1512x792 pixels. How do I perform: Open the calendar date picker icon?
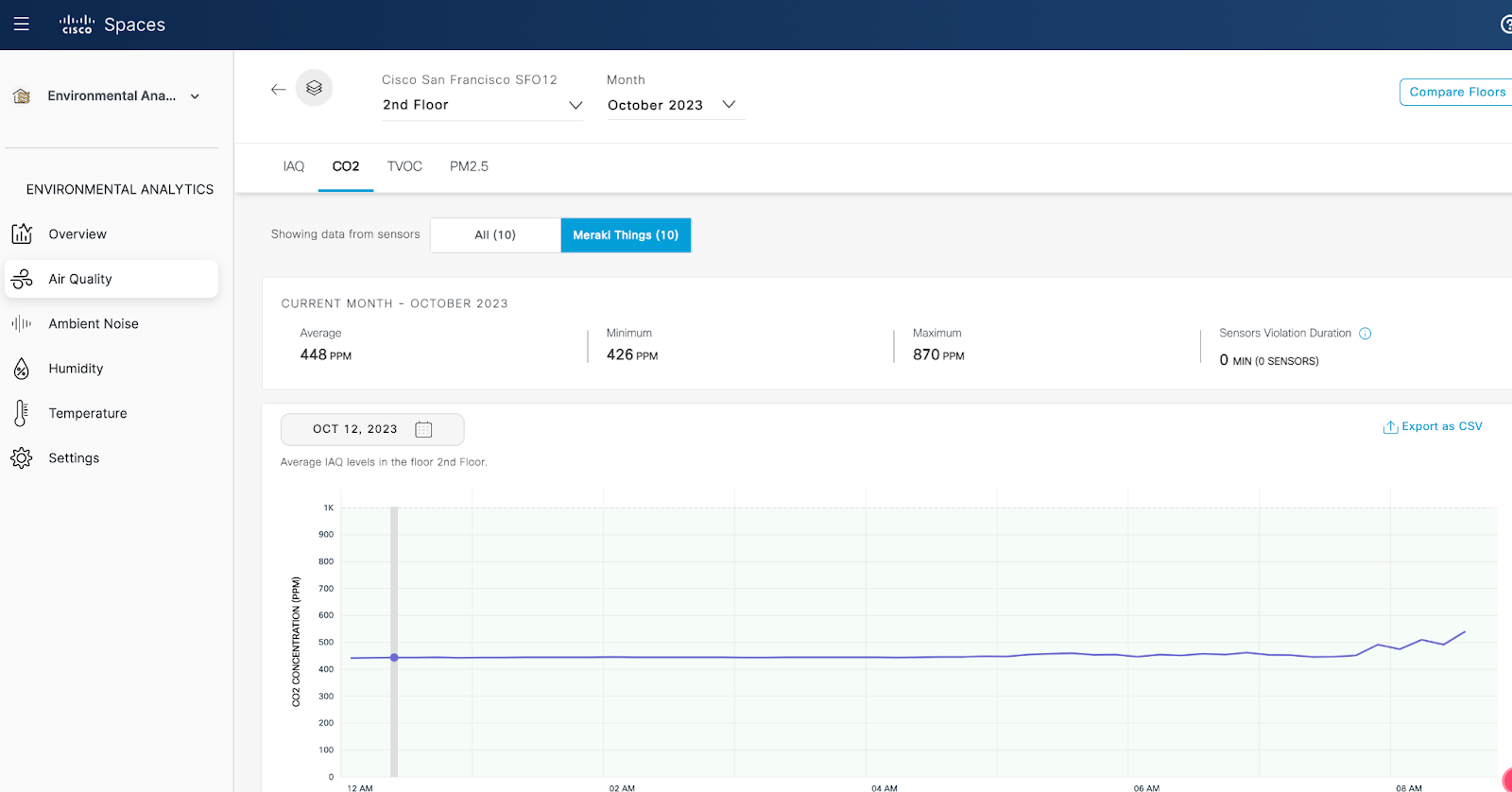[423, 429]
